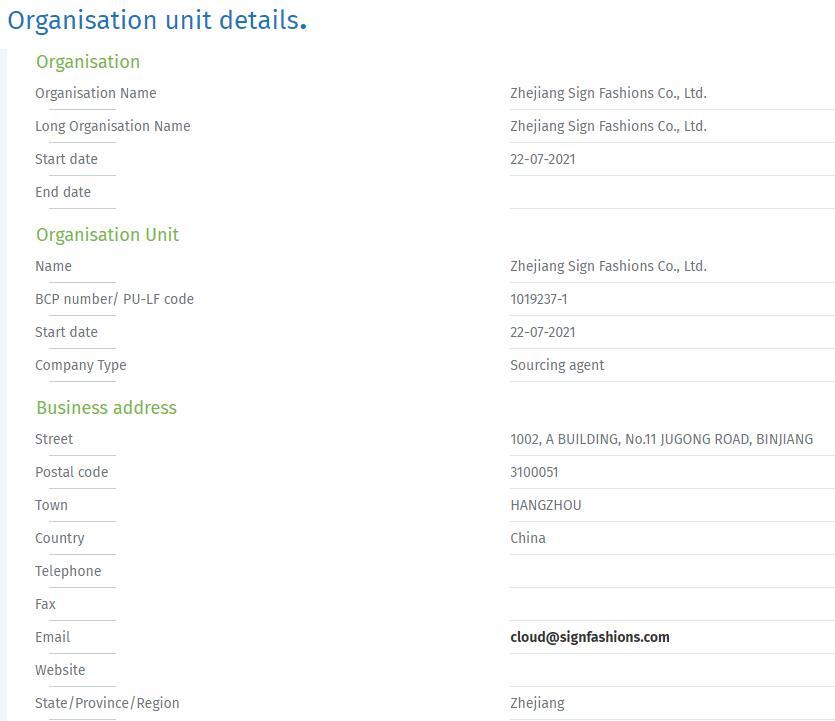Click the Business address section heading
The height and width of the screenshot is (721, 835).
[x=106, y=408]
